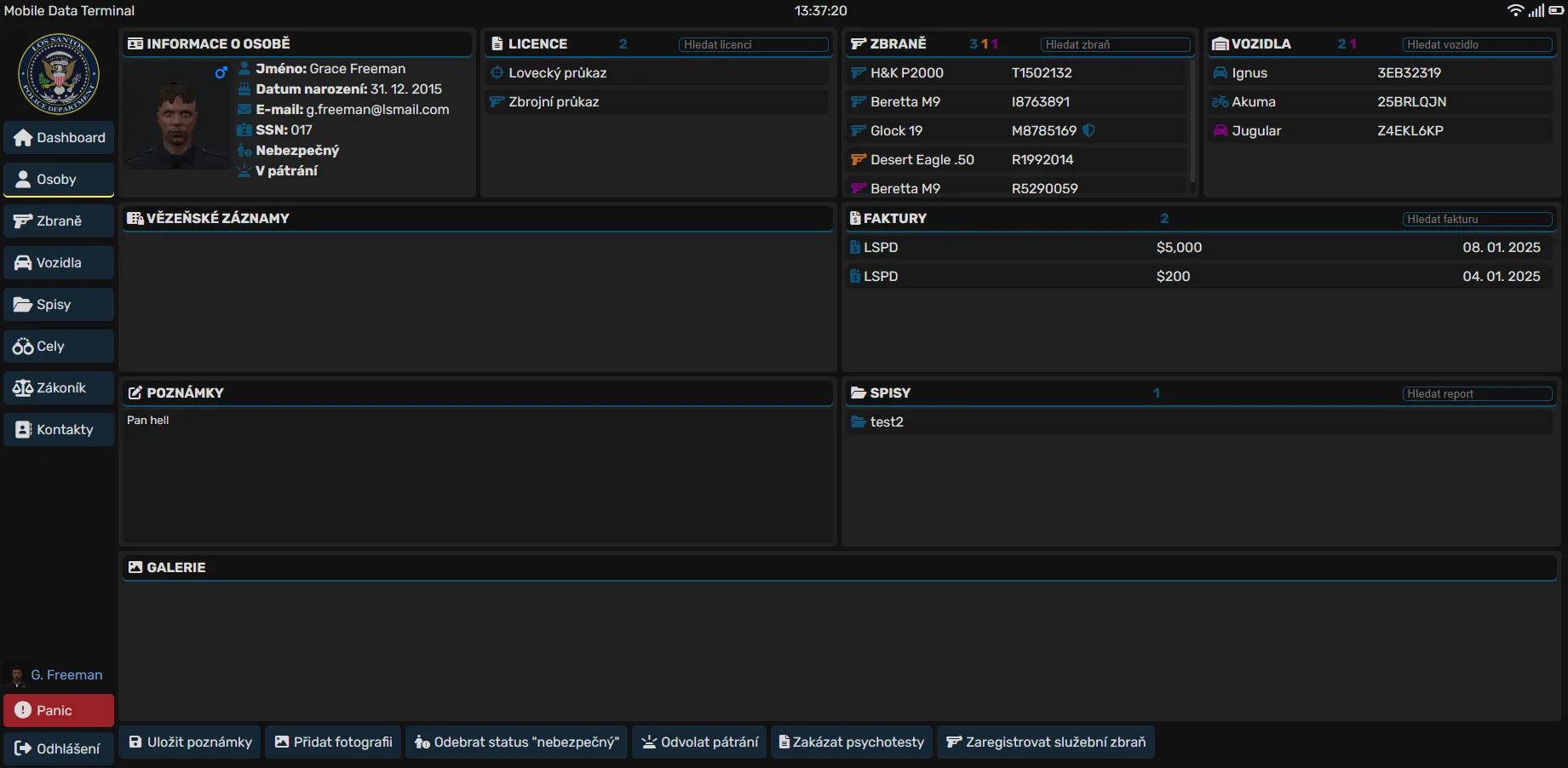Click Odvolat pátrání button

(700, 742)
